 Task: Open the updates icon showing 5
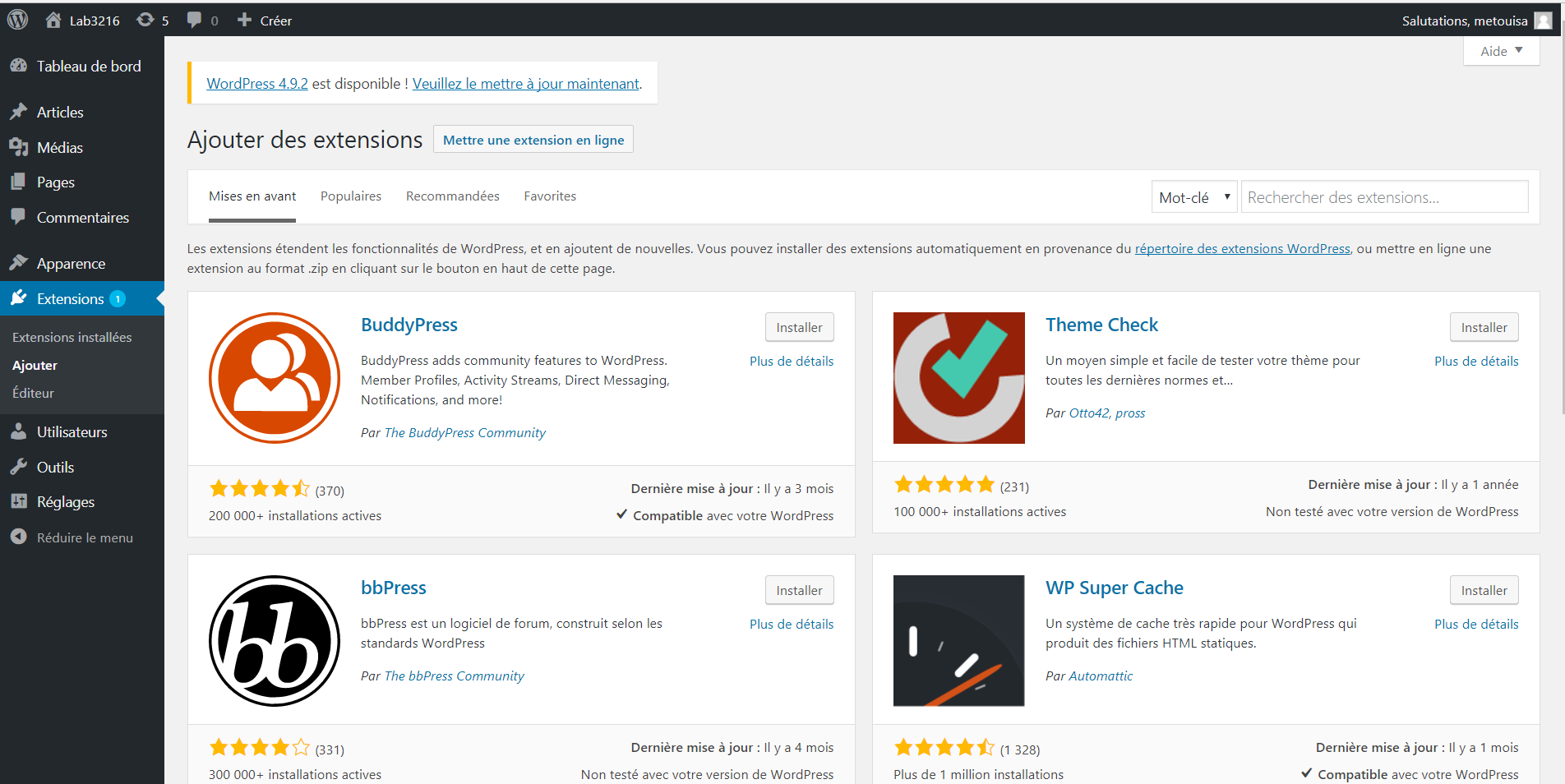(x=153, y=21)
